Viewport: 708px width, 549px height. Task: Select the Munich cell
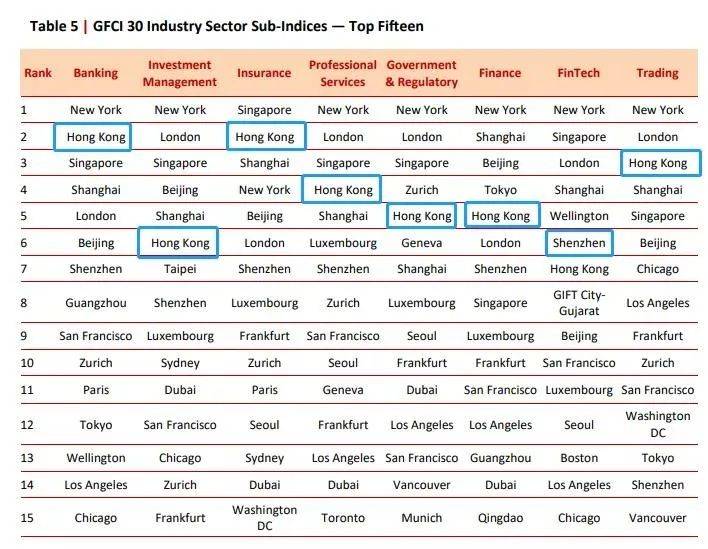421,518
